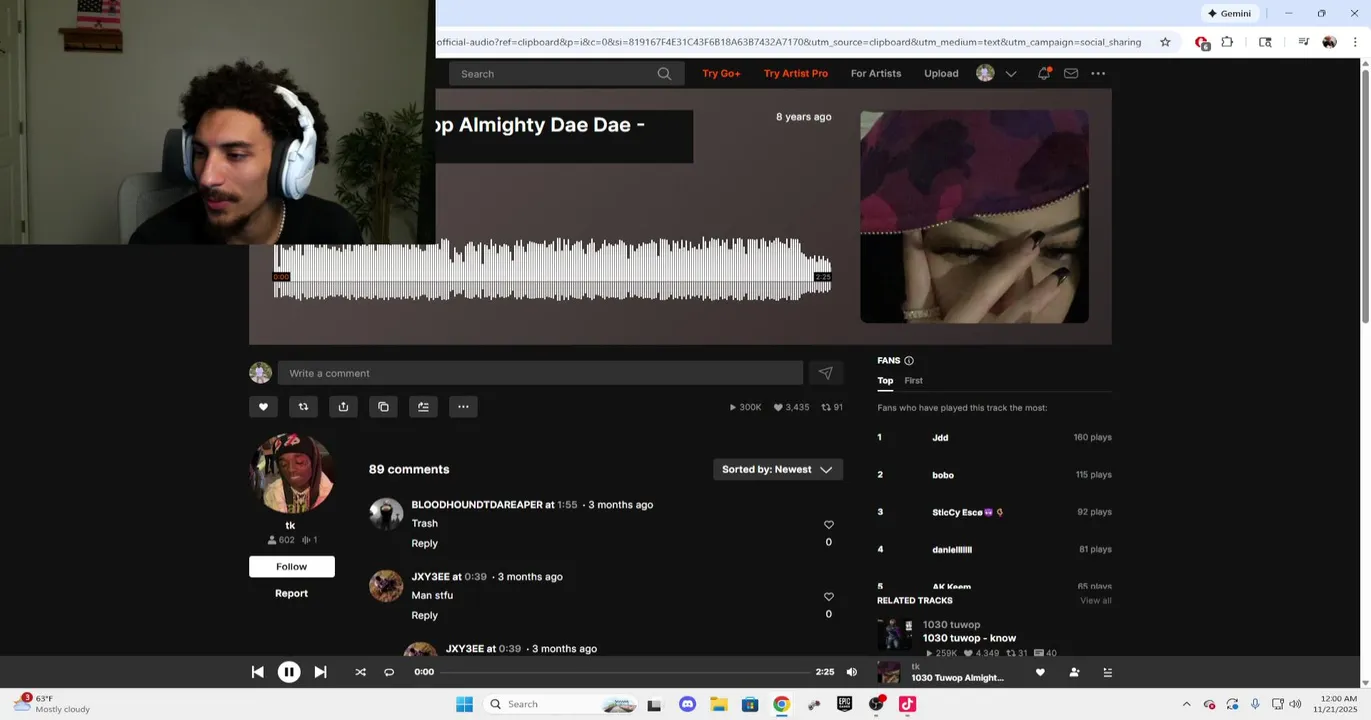Add track to Next Up queue icon
This screenshot has width=1371, height=720.
click(423, 407)
